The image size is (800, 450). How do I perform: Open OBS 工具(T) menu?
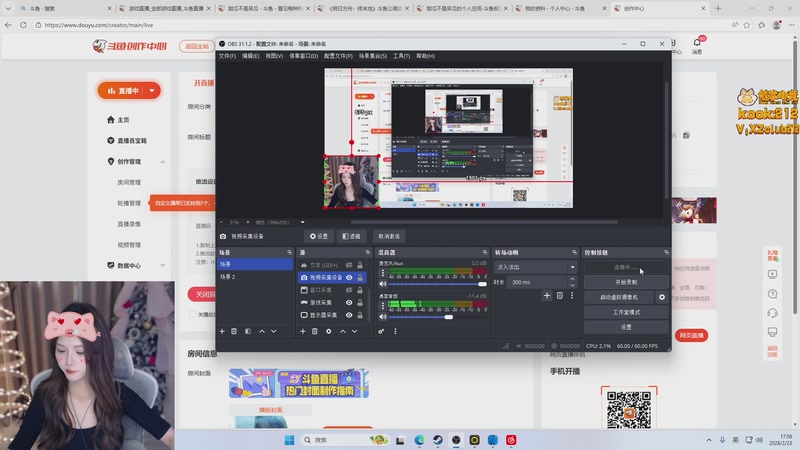pos(402,56)
